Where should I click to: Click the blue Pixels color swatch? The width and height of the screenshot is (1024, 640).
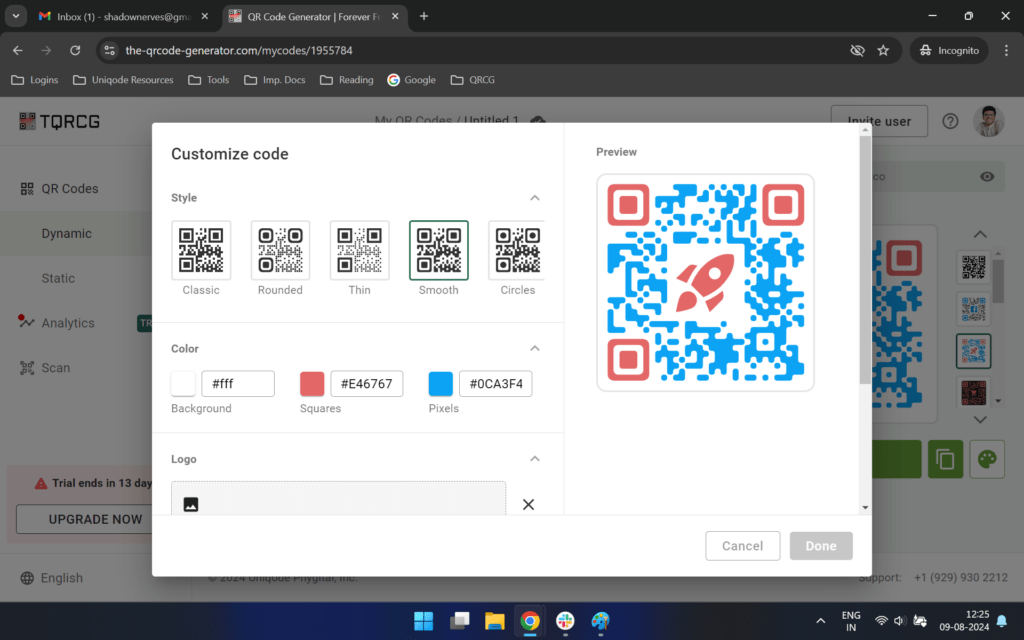(443, 383)
